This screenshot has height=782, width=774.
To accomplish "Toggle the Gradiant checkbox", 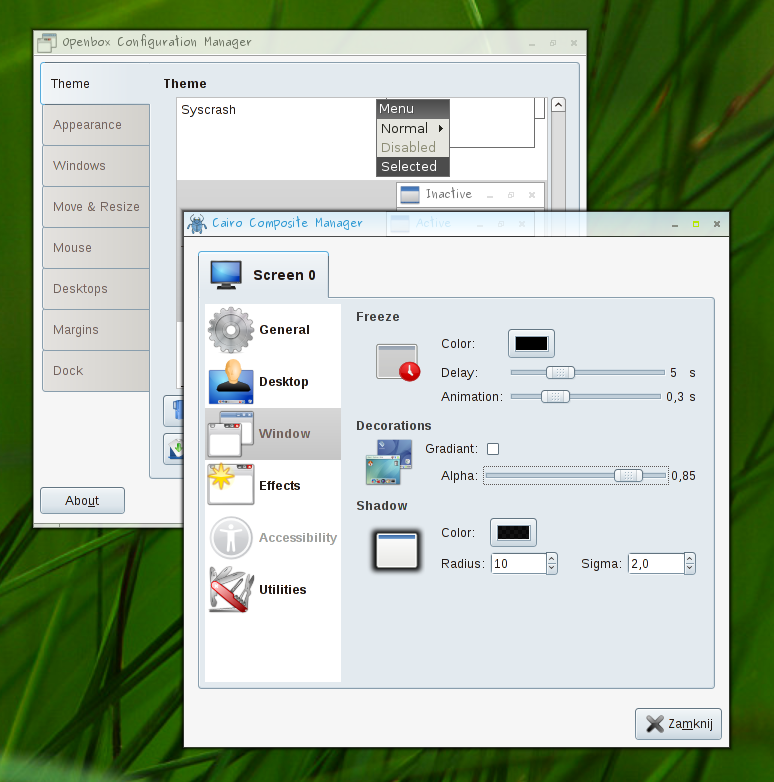I will point(493,449).
